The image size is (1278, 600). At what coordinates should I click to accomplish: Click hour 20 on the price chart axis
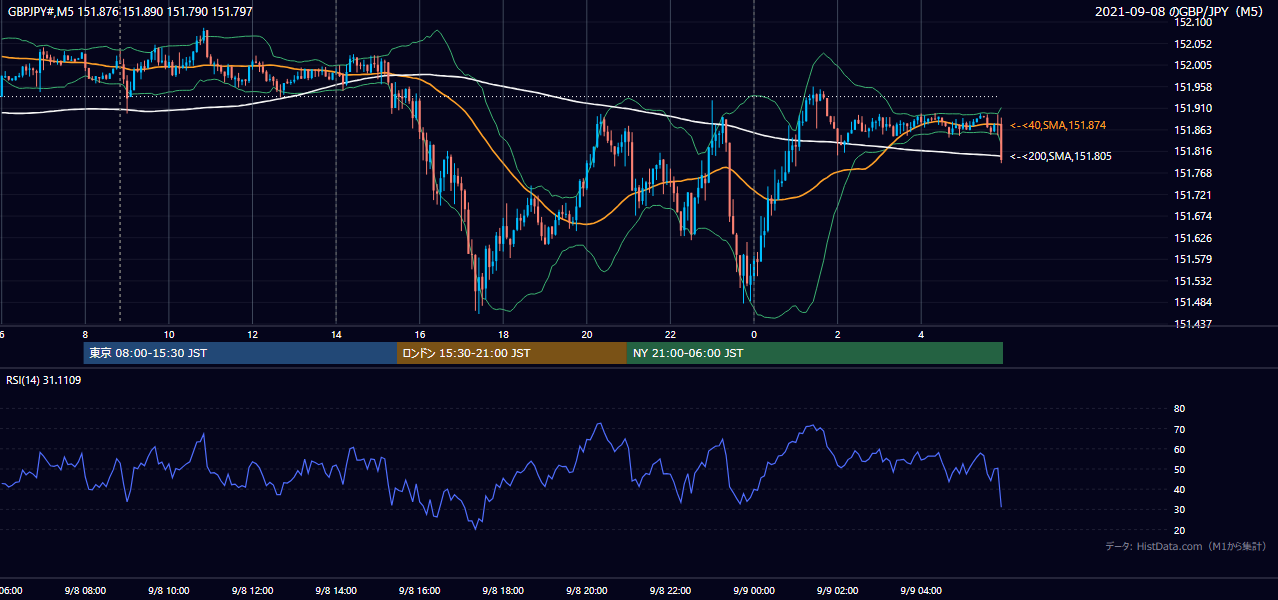pos(587,334)
